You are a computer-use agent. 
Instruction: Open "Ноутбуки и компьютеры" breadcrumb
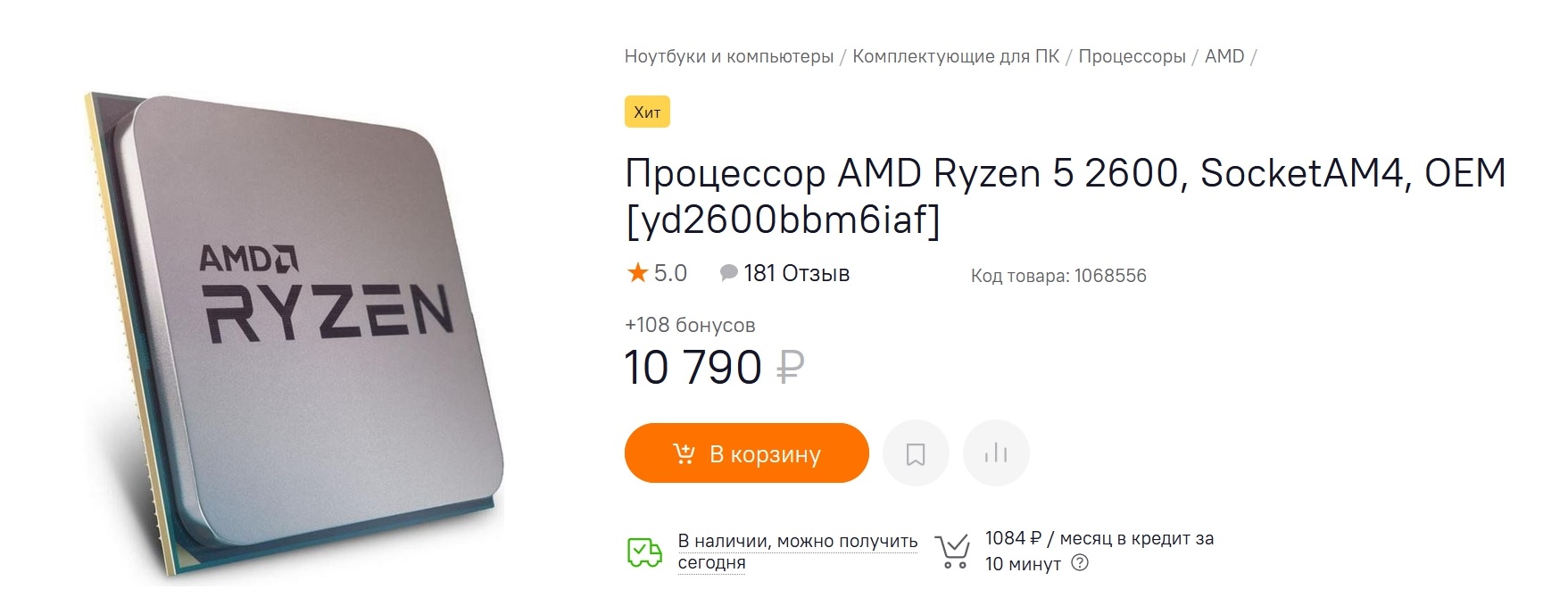728,56
